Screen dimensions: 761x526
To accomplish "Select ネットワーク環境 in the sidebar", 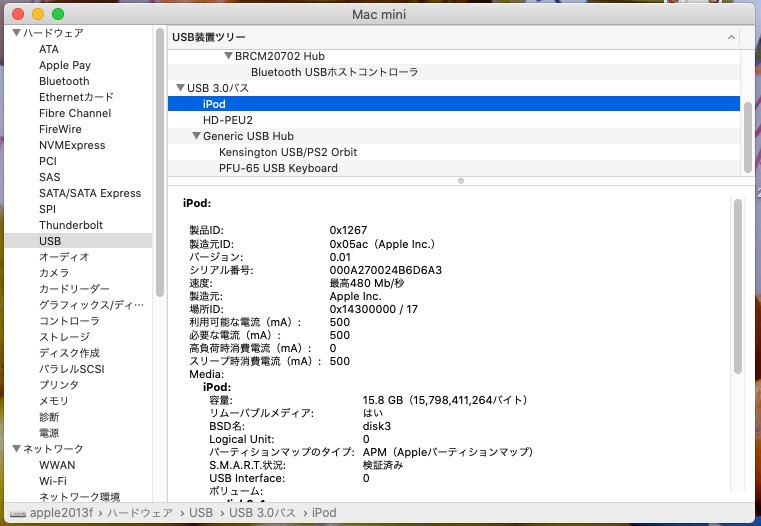I will tap(79, 496).
